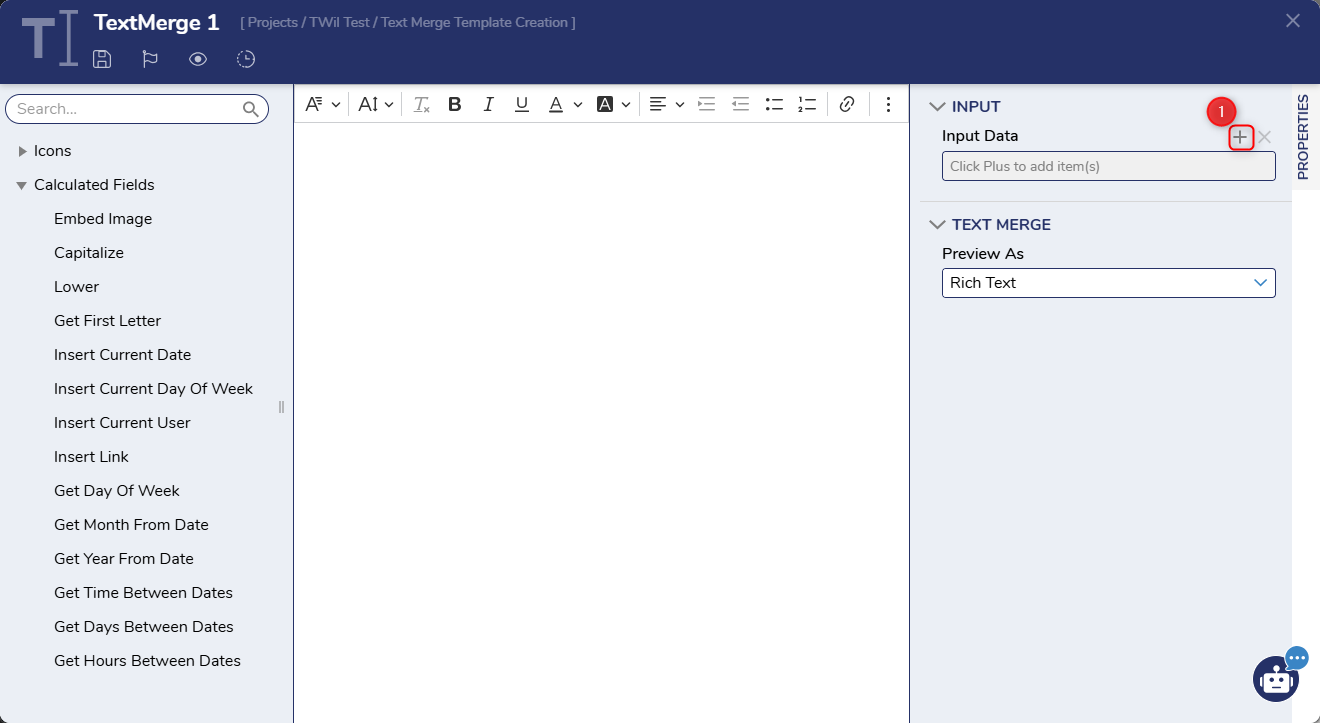Insert a bulleted list
The height and width of the screenshot is (723, 1320).
(x=773, y=104)
